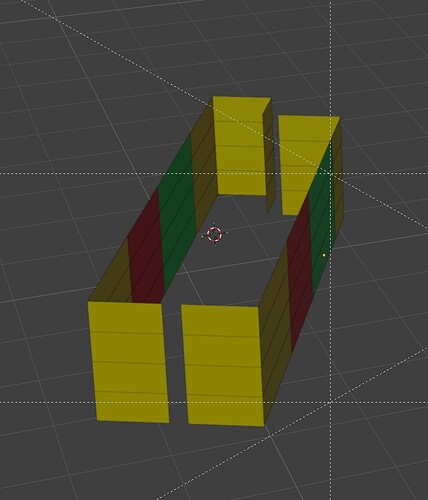This screenshot has width=428, height=500.
Task: Select the near-left bright yellow front panel
Action: [x=128, y=362]
